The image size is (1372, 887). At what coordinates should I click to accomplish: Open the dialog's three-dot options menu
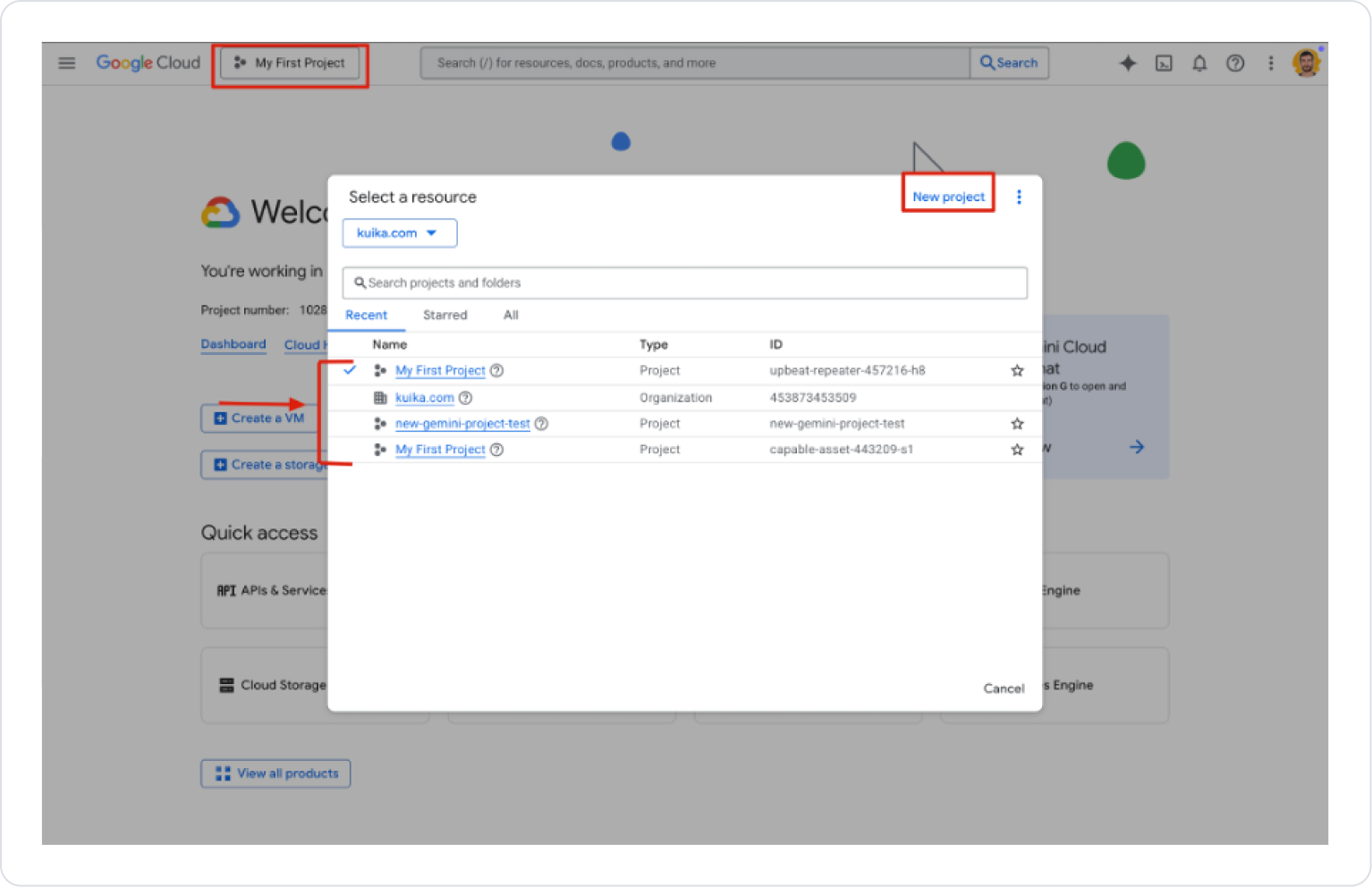pyautogui.click(x=1019, y=198)
